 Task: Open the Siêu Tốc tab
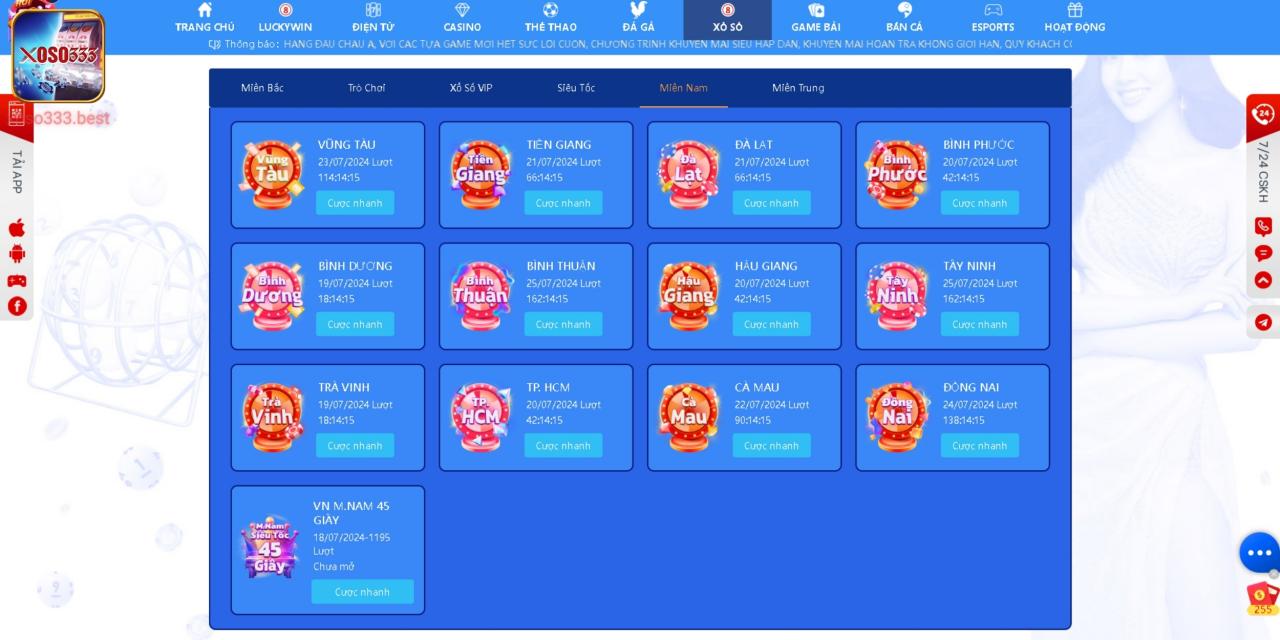576,88
